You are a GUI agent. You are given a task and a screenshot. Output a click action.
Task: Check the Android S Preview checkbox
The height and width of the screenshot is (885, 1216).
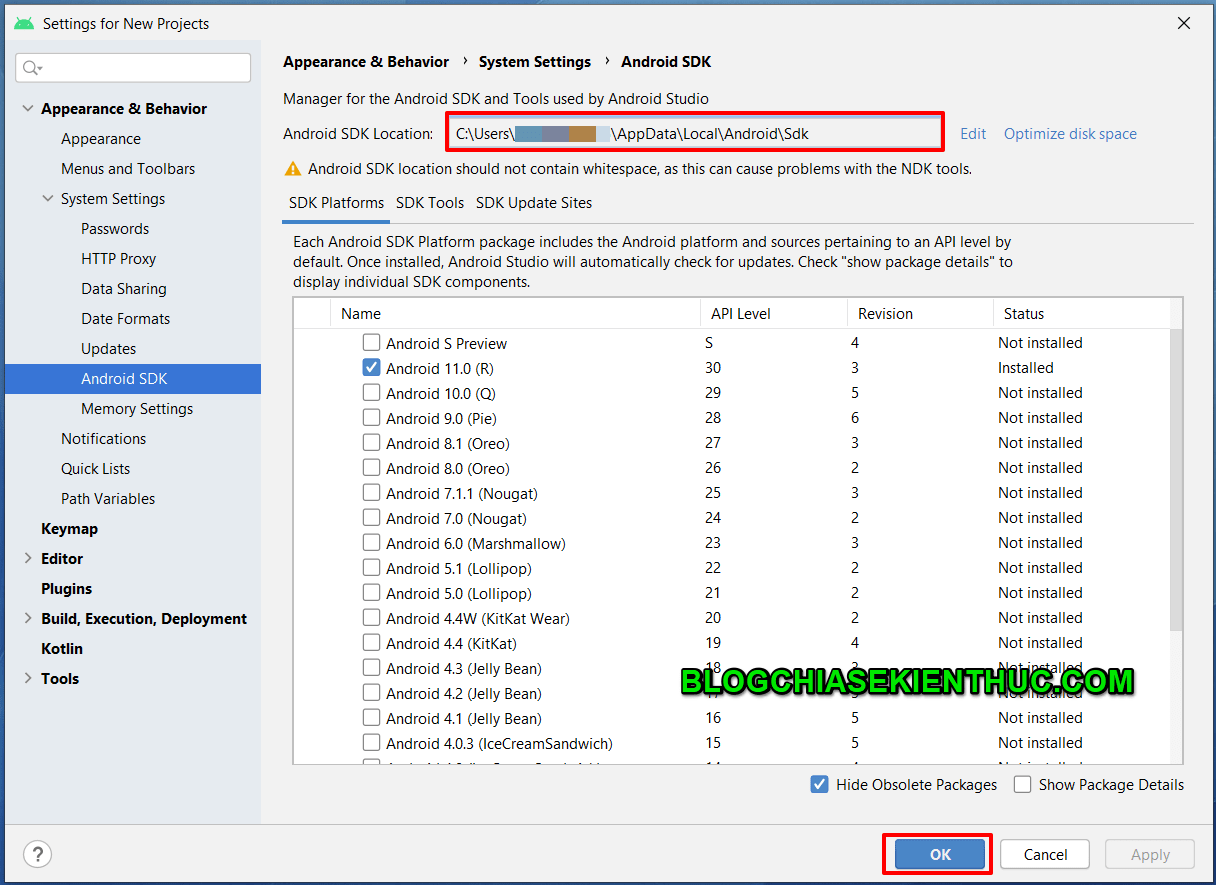point(371,343)
